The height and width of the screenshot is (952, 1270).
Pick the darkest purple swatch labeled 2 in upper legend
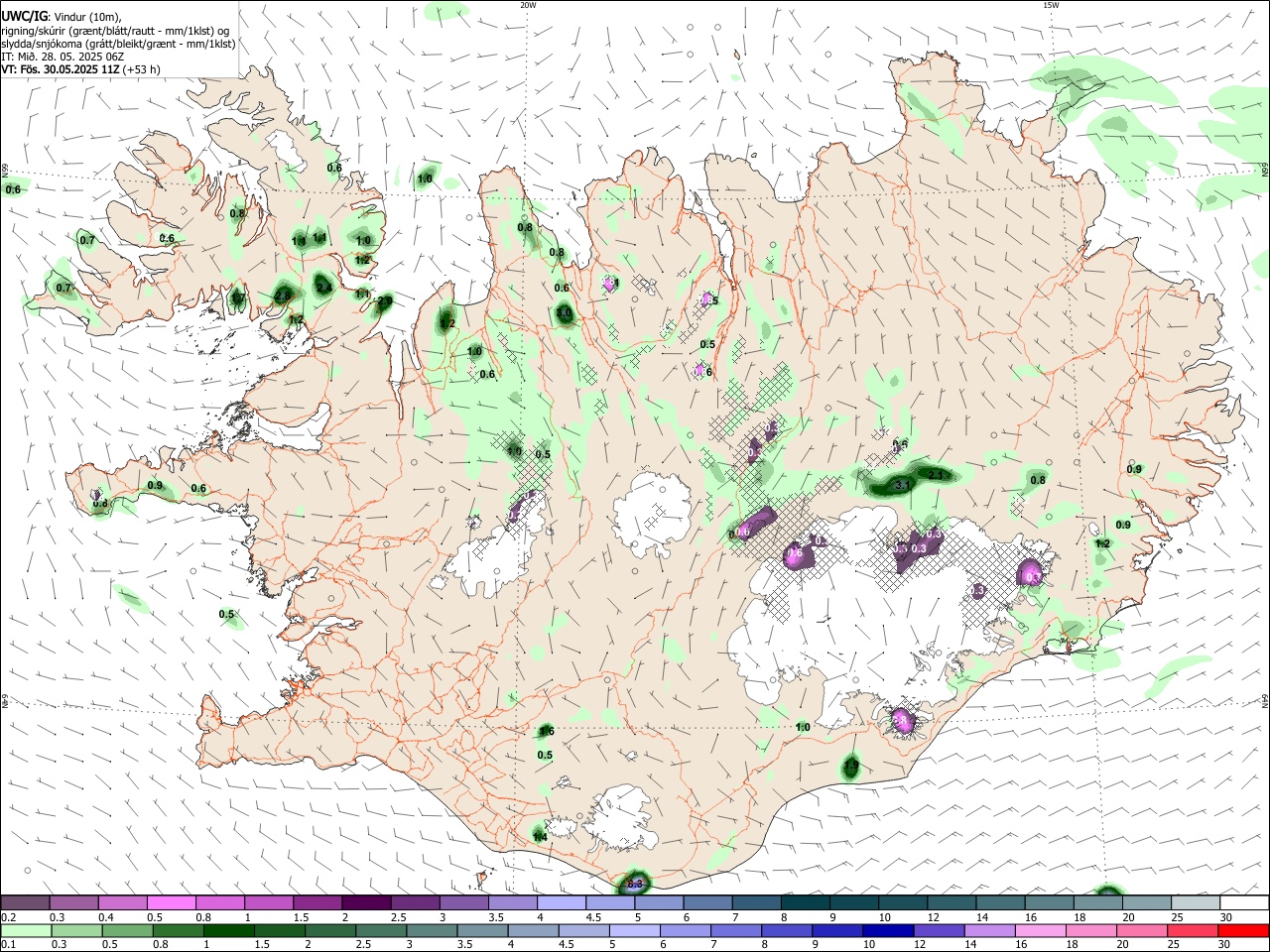(365, 903)
